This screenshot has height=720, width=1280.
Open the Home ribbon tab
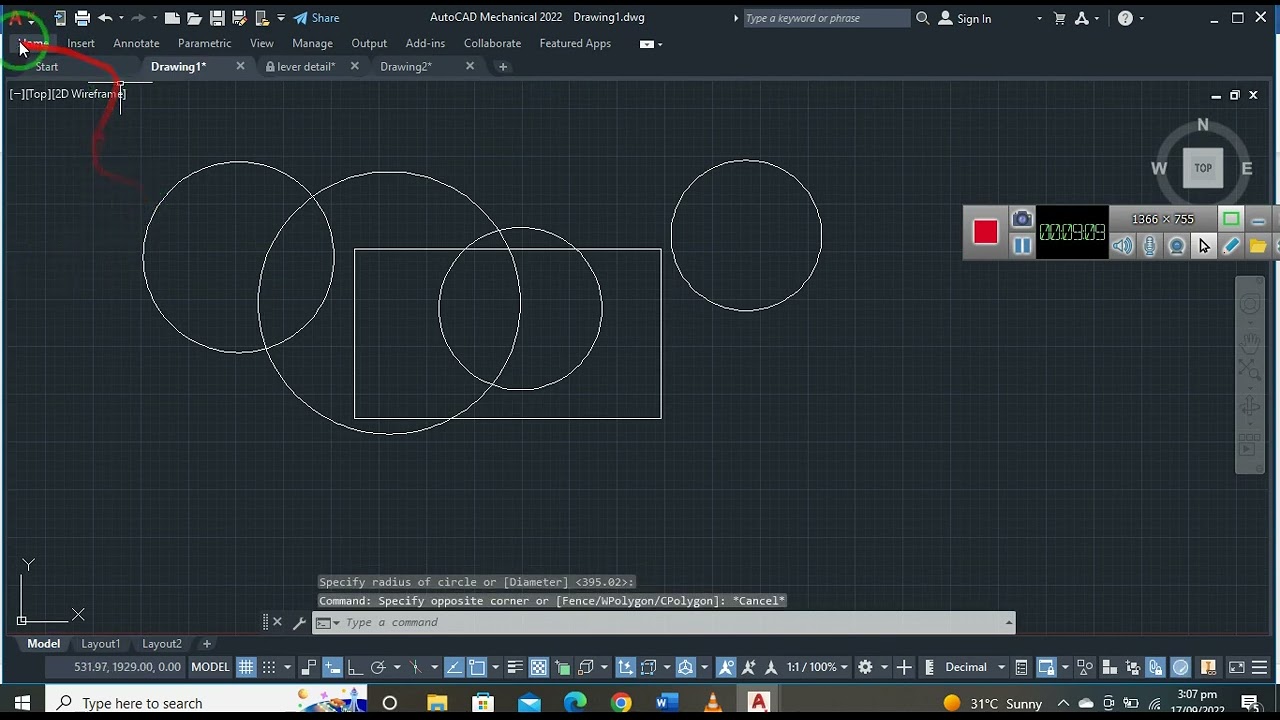click(x=33, y=43)
